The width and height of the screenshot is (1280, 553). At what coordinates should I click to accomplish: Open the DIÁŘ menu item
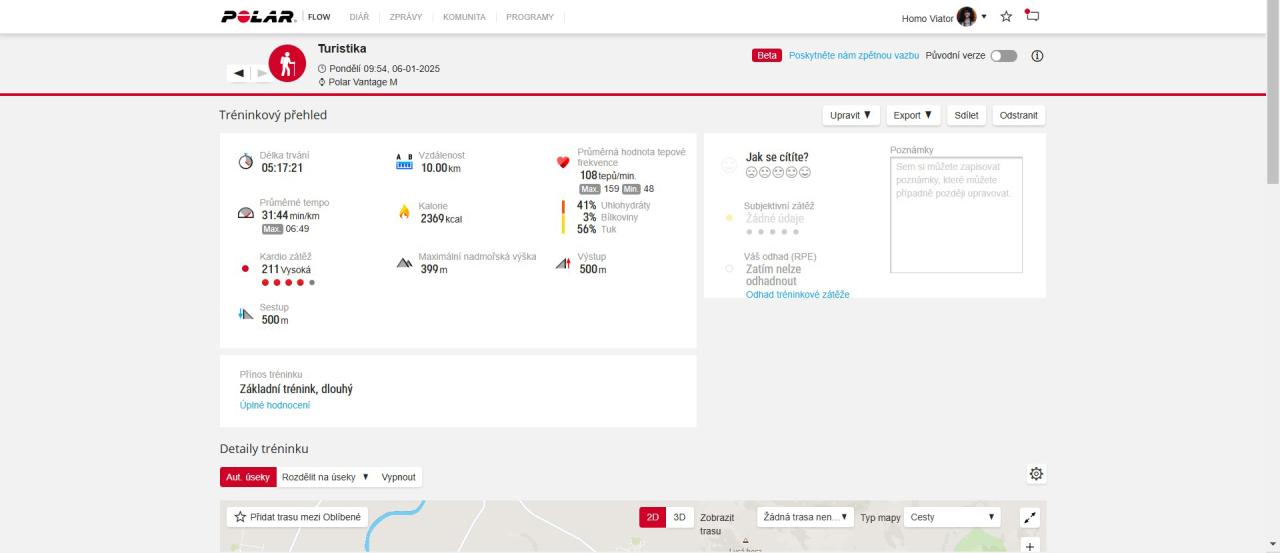coord(359,17)
